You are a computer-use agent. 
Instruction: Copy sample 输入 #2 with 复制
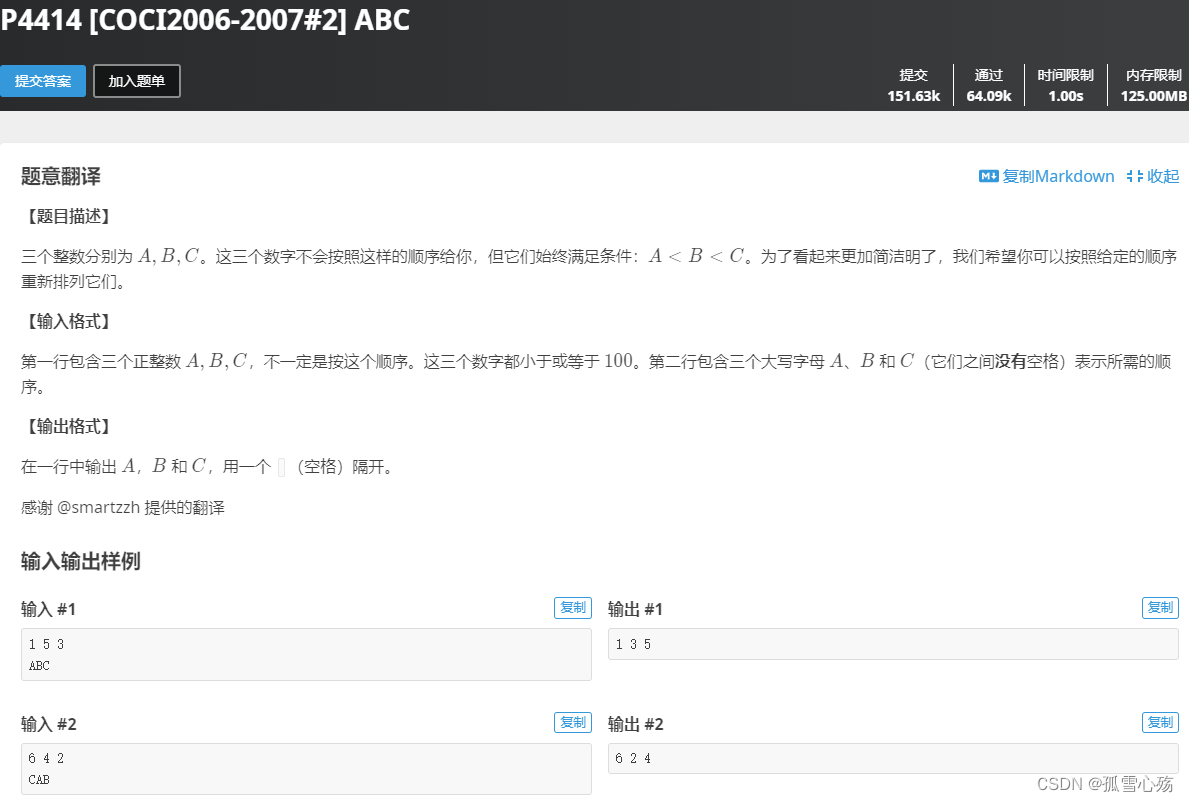coord(573,722)
